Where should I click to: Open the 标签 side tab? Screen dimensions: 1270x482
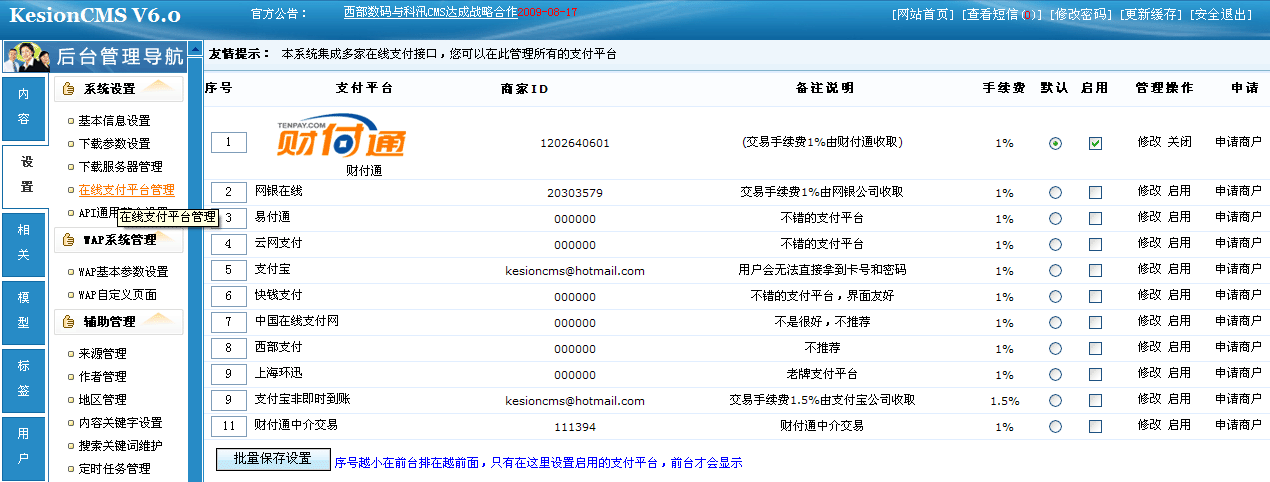[24, 379]
